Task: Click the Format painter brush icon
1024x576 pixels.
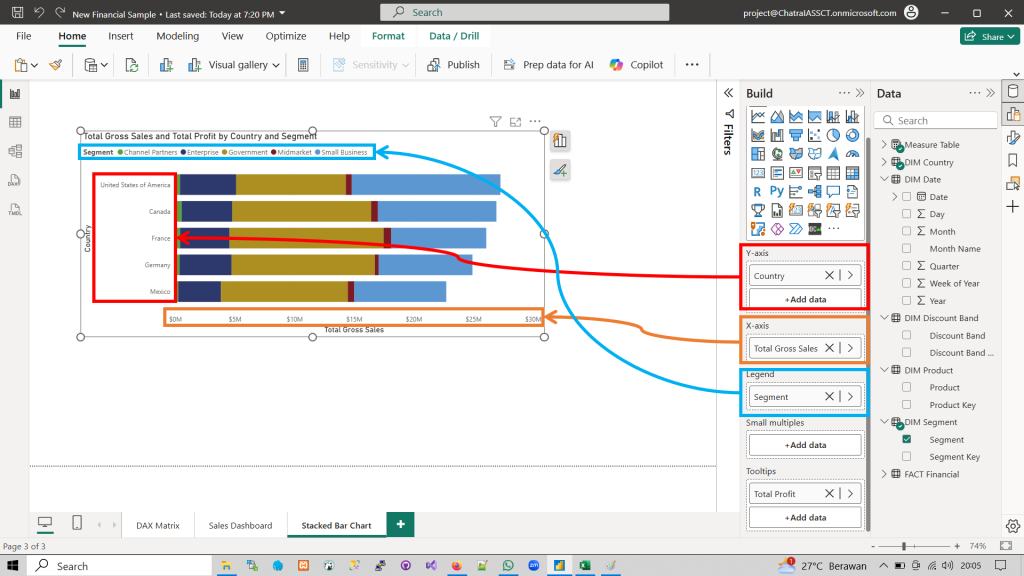Action: [x=56, y=65]
